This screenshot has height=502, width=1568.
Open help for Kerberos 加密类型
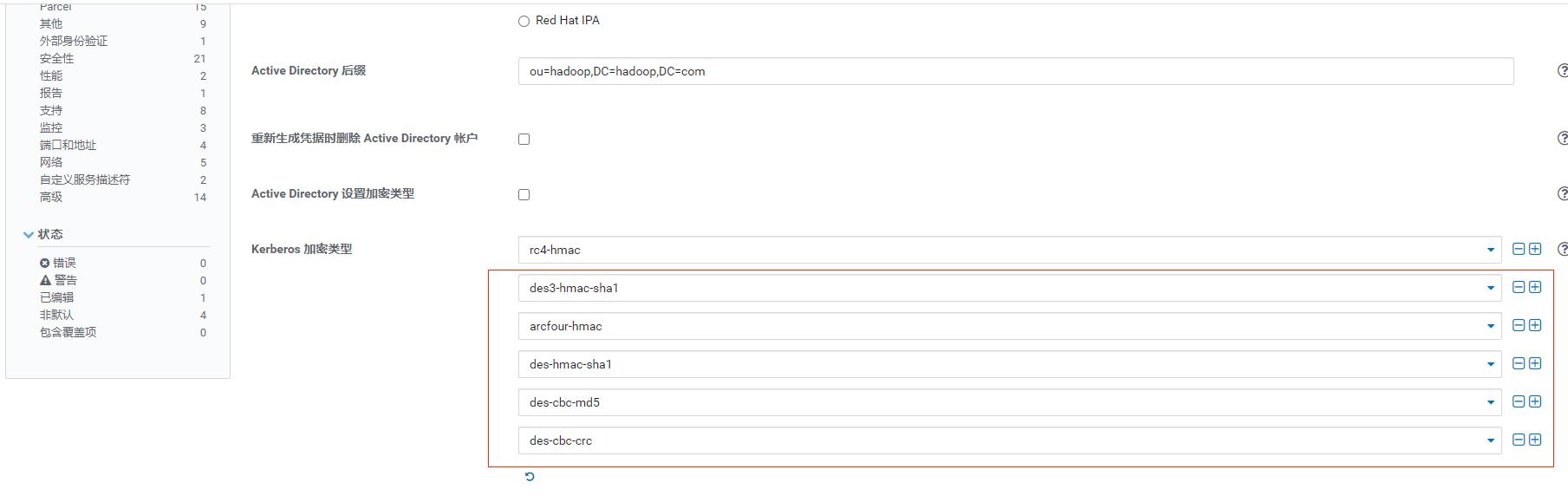1563,249
